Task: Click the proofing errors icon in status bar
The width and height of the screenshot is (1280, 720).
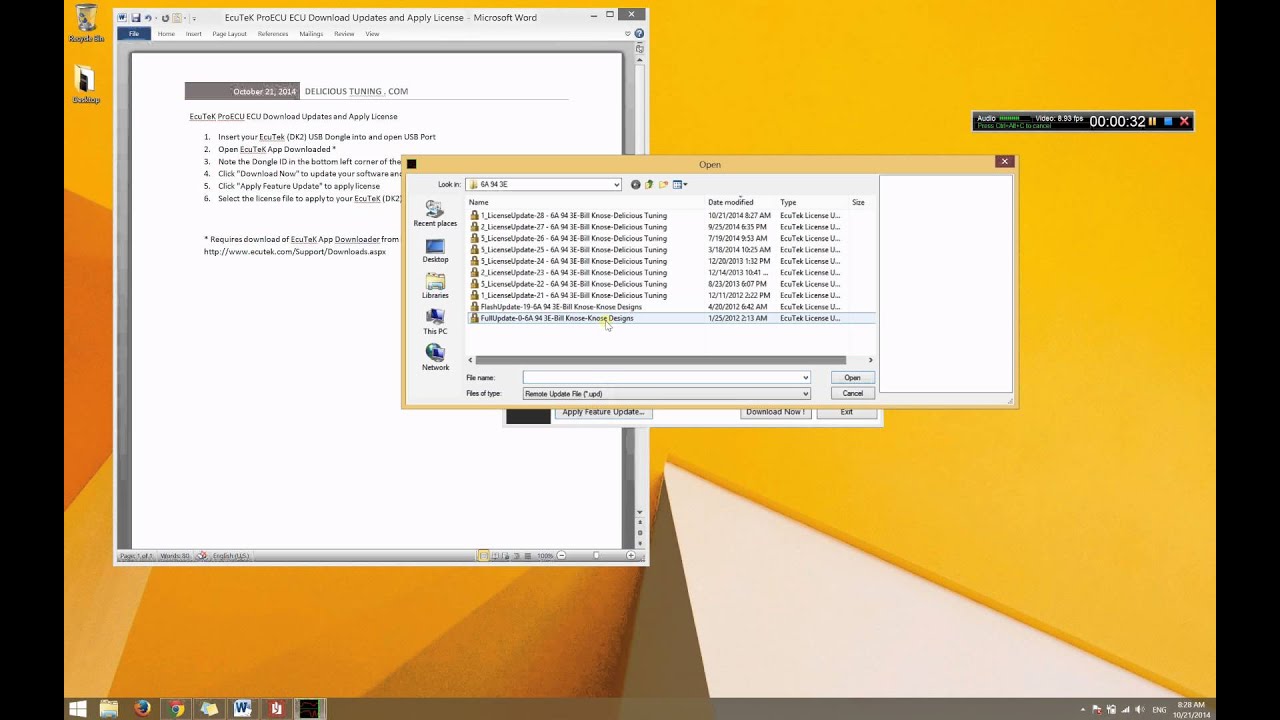Action: click(203, 555)
